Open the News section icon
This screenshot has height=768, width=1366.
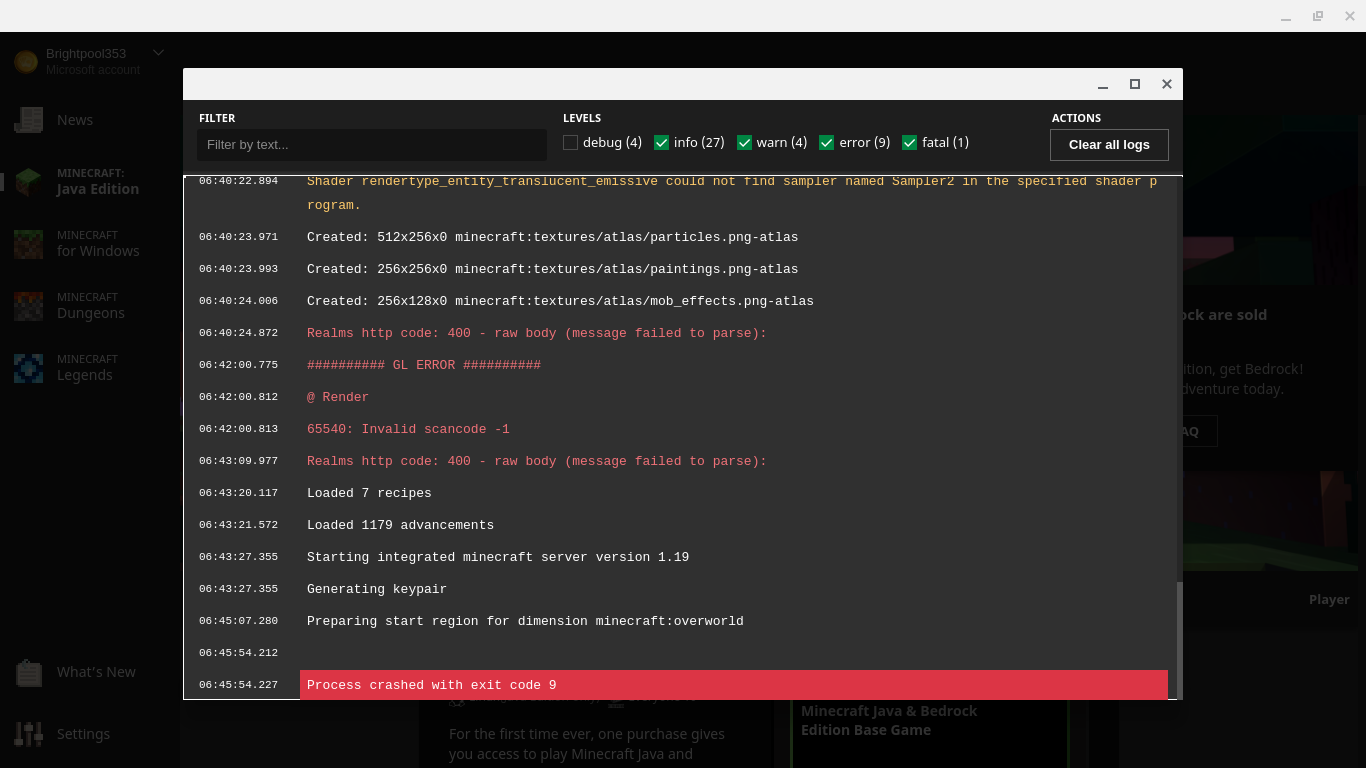pos(29,120)
